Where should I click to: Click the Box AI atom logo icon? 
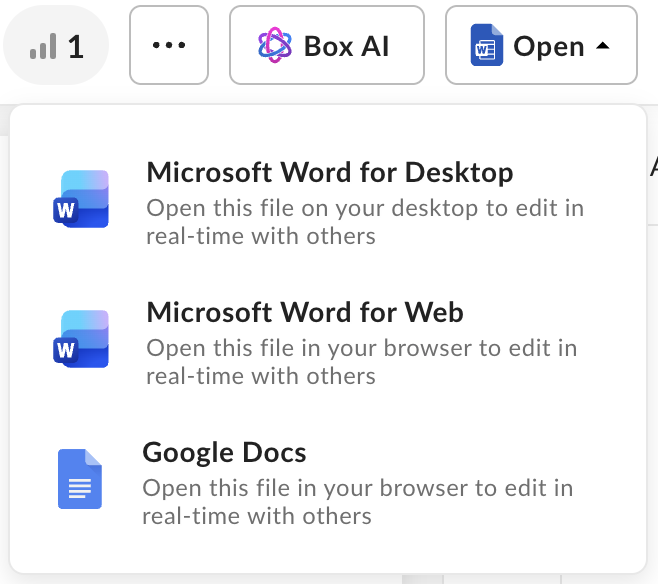coord(275,45)
